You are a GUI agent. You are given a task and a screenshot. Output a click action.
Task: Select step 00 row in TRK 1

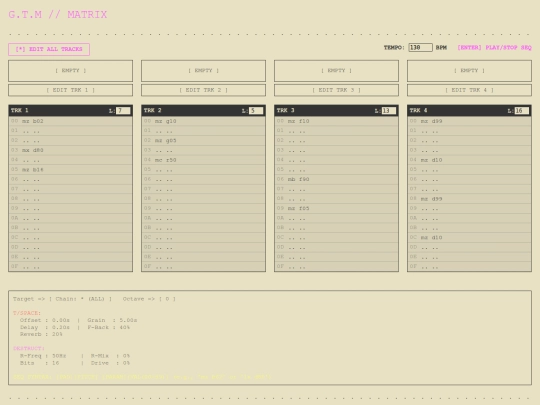[70, 121]
